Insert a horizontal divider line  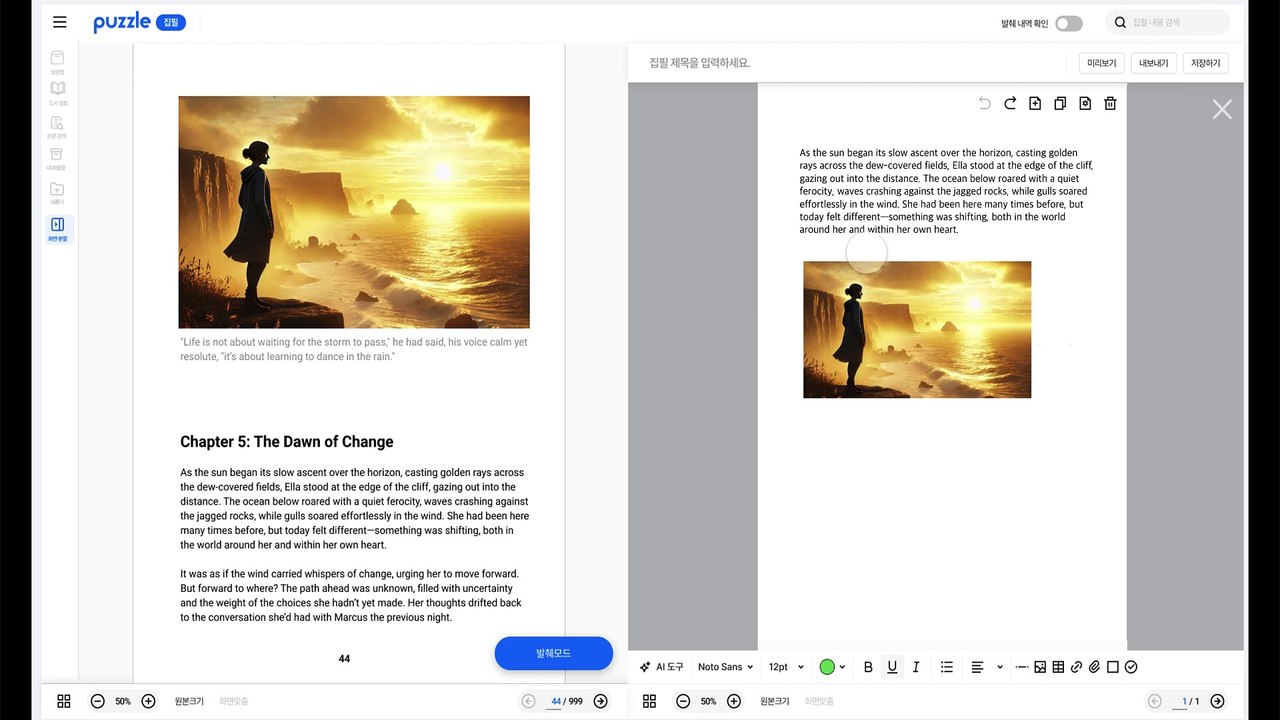(x=1022, y=667)
